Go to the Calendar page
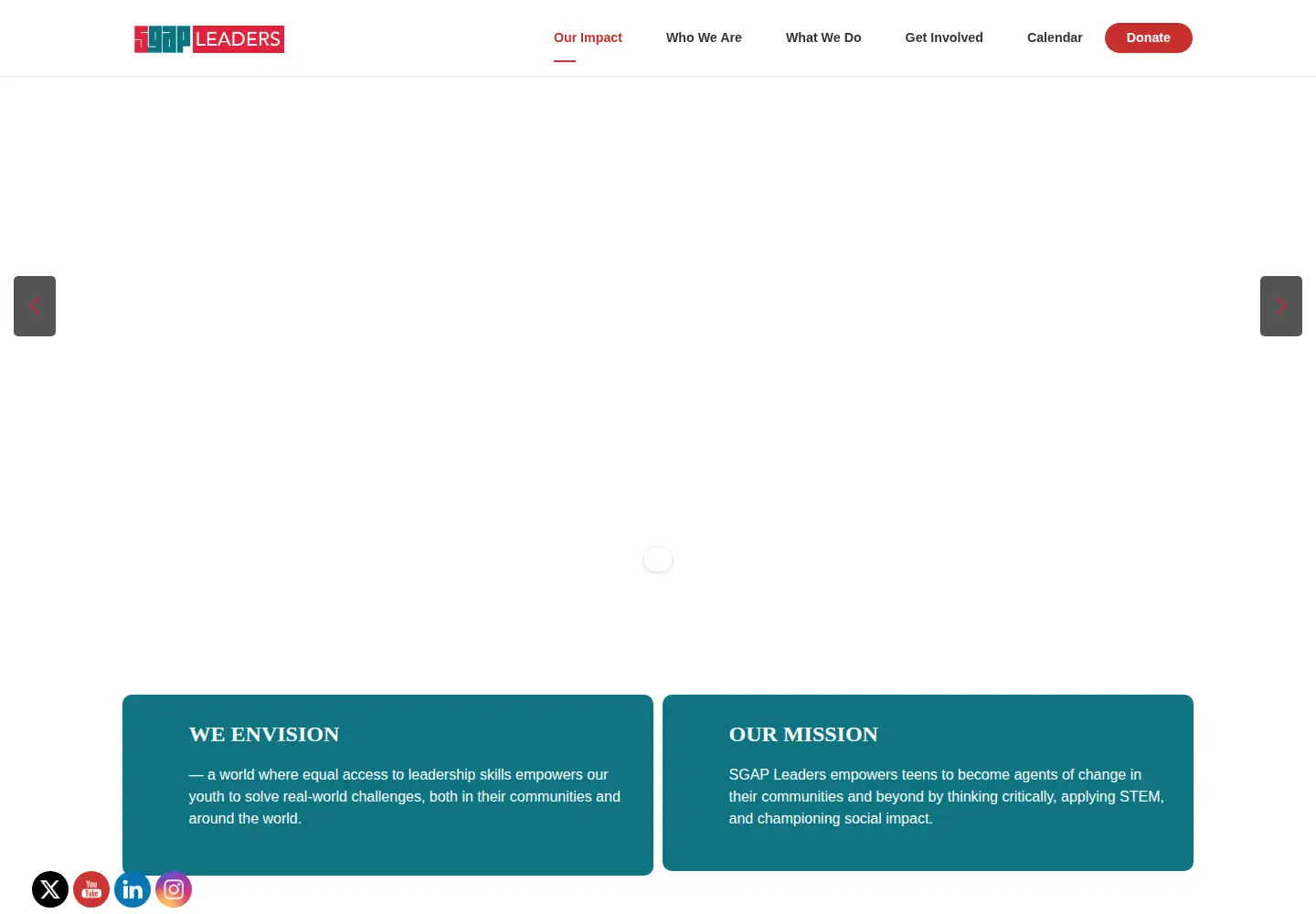The image size is (1316, 914). (x=1055, y=37)
